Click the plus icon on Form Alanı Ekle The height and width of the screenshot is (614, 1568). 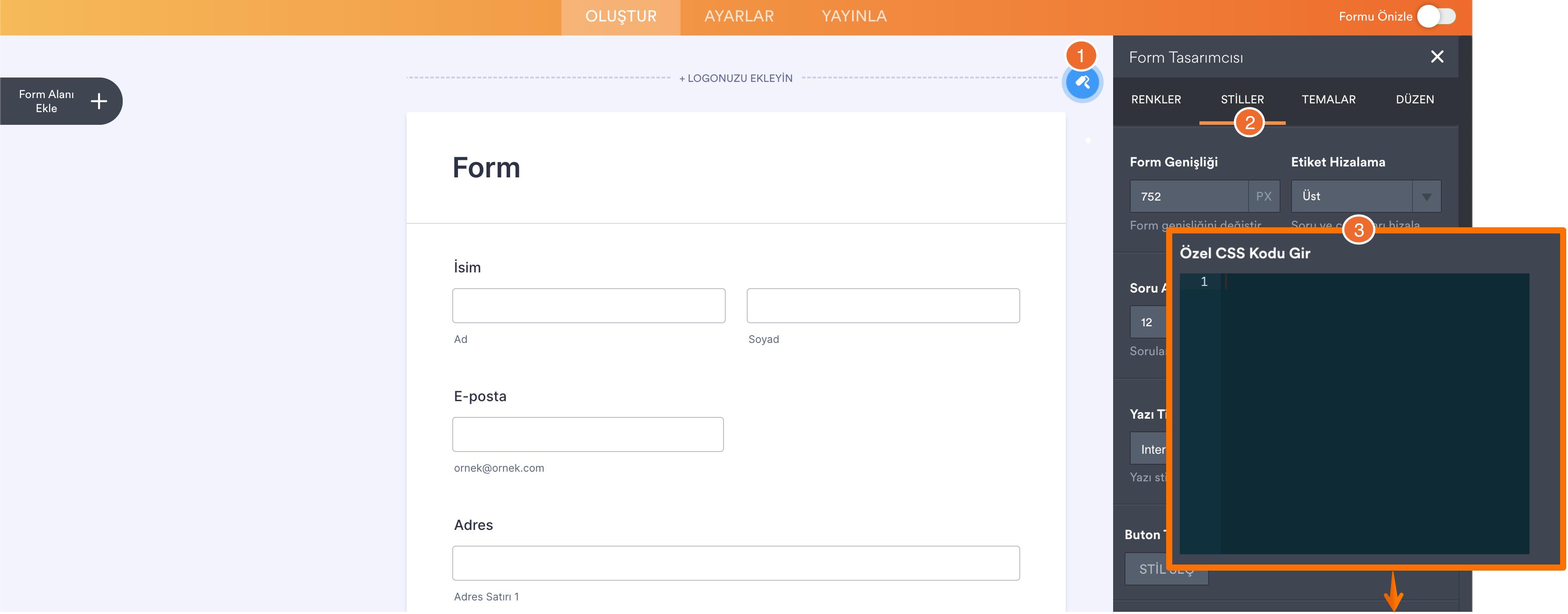99,101
